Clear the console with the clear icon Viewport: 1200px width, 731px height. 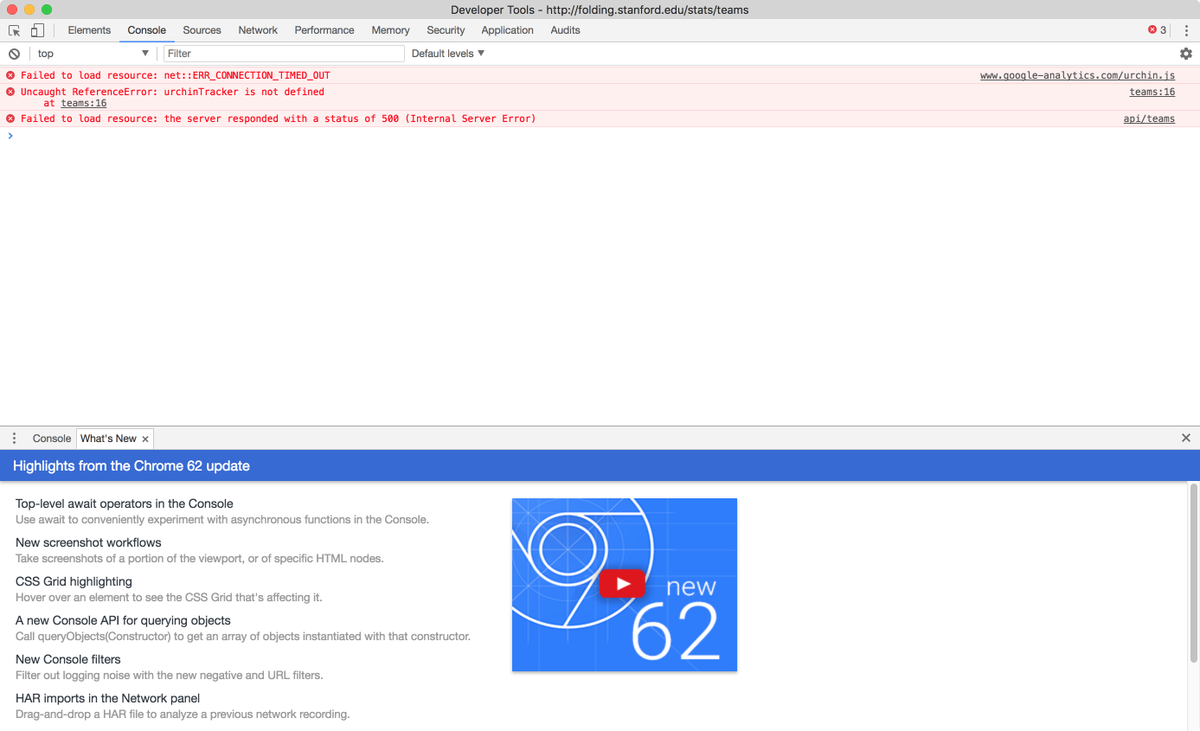coord(14,53)
